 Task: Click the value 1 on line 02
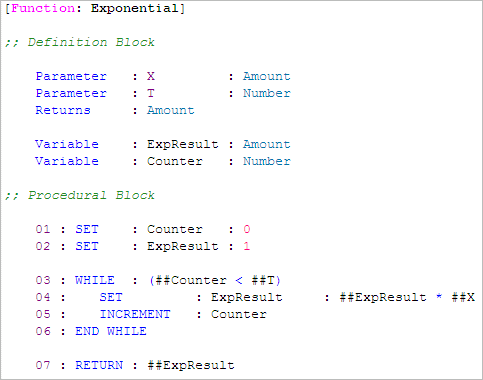pyautogui.click(x=247, y=246)
